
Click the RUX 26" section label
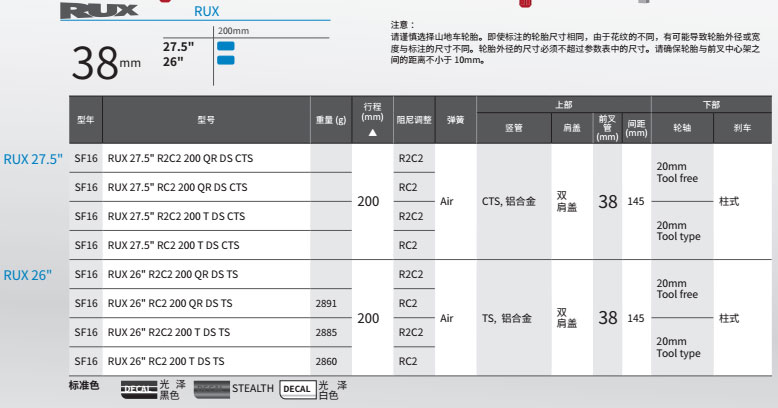28,275
